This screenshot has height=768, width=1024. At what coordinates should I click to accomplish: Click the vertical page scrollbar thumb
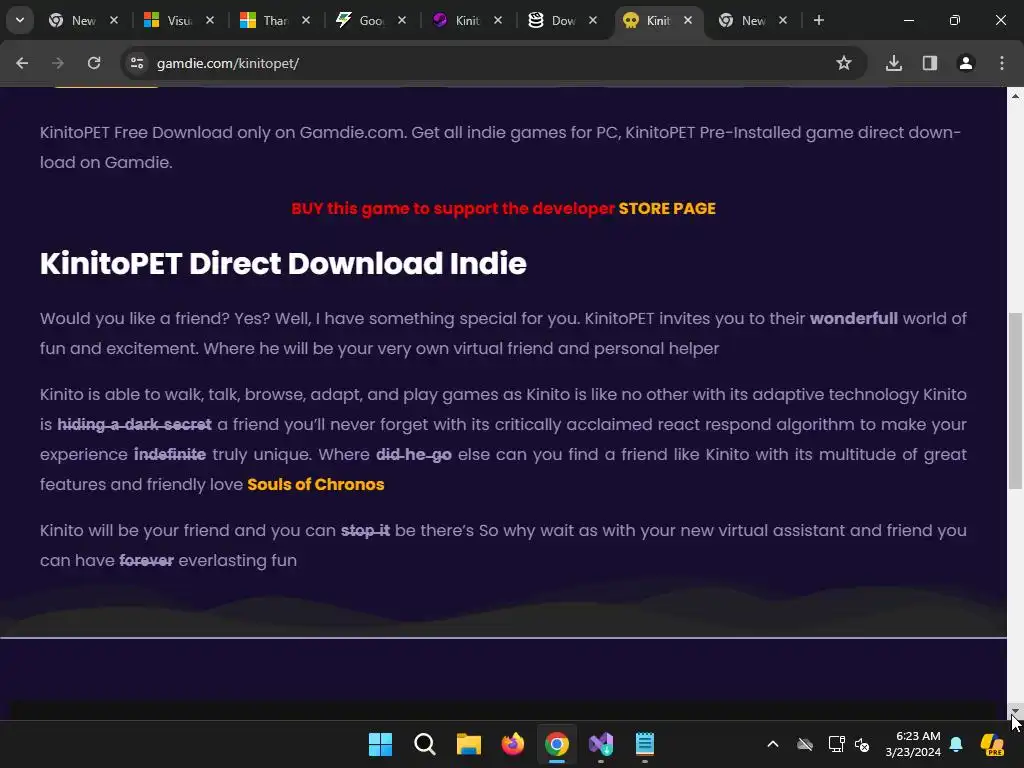[x=1015, y=400]
